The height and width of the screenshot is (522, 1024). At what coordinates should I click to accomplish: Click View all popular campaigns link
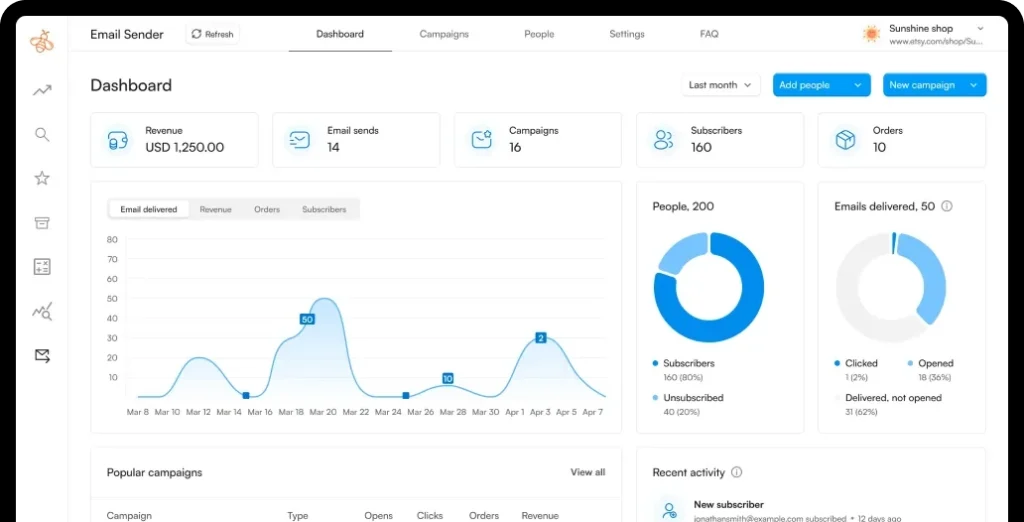[588, 472]
